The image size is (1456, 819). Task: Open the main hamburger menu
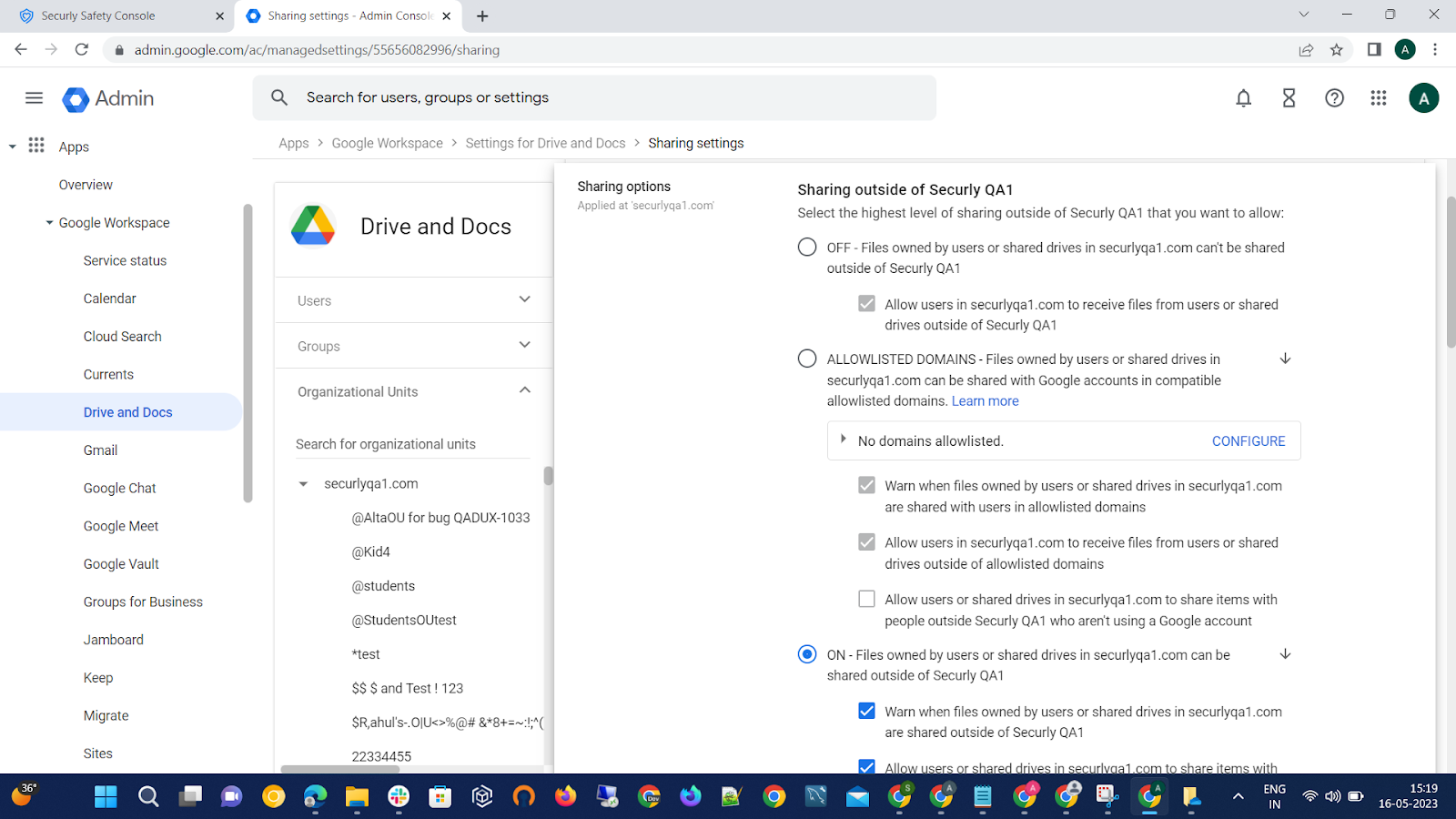(x=34, y=98)
